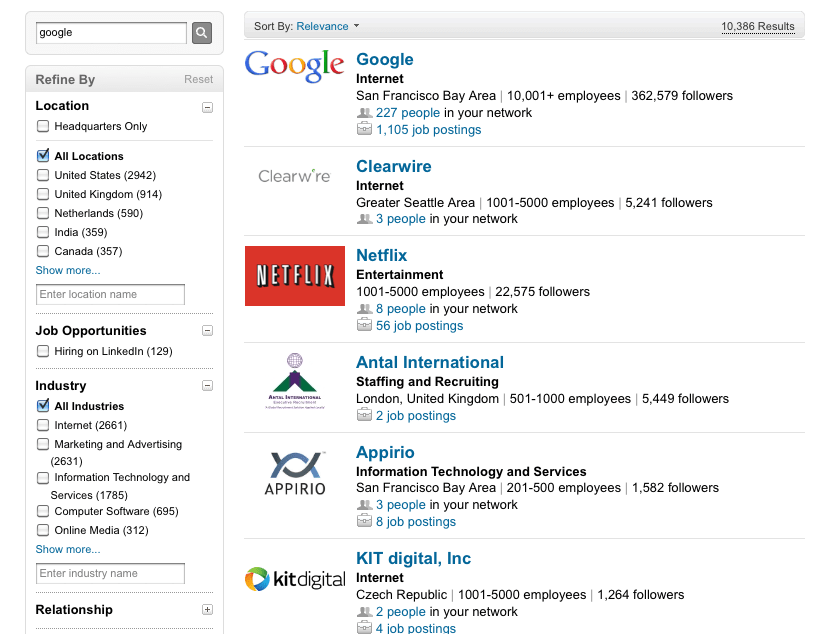Viewport: 820px width, 634px height.
Task: Show more industries link
Action: [68, 549]
